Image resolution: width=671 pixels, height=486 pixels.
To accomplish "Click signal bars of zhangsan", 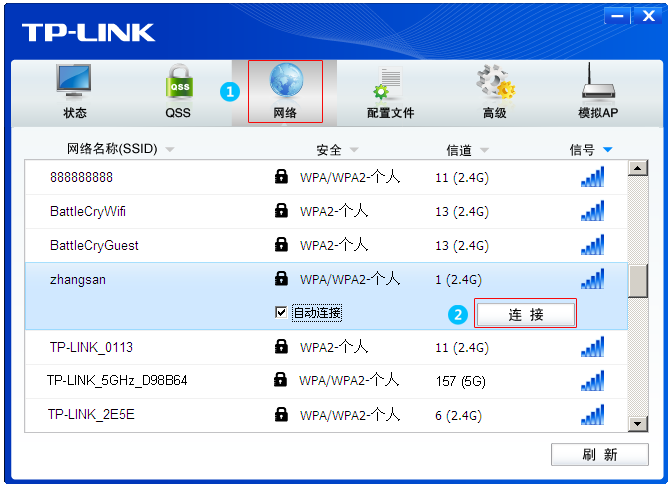I will point(593,279).
